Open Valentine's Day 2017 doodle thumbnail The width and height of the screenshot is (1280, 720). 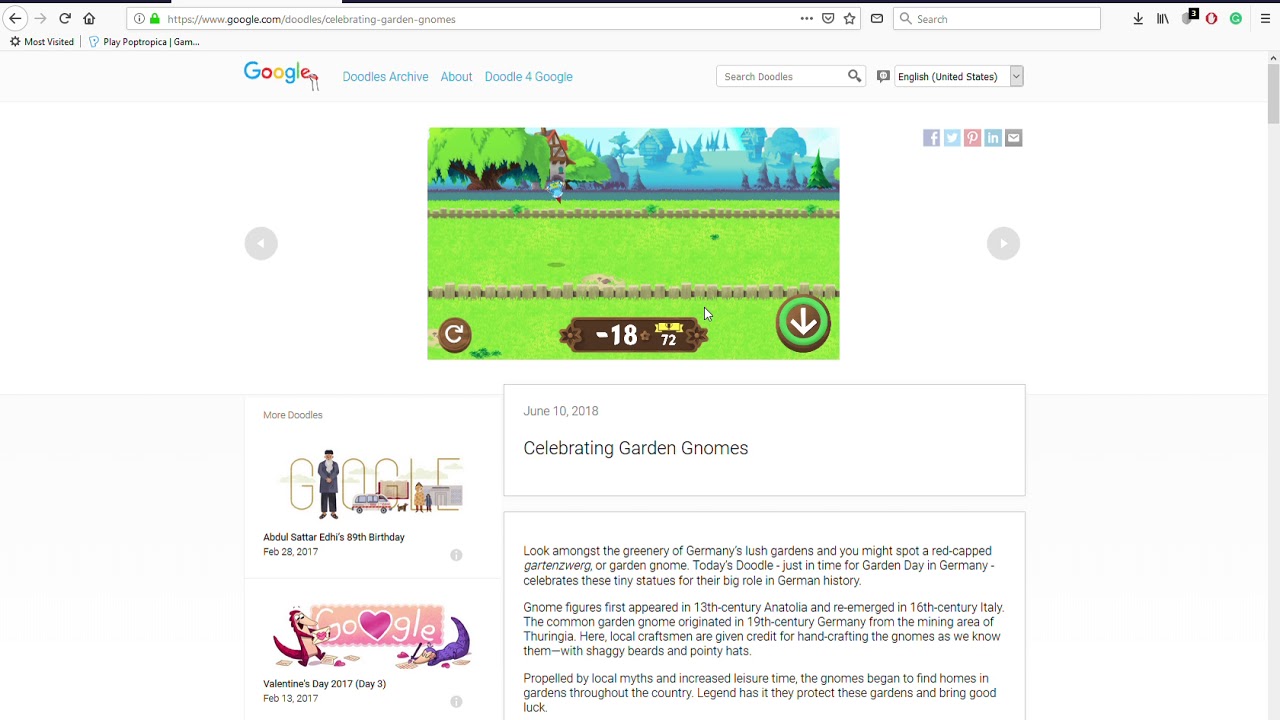[373, 636]
